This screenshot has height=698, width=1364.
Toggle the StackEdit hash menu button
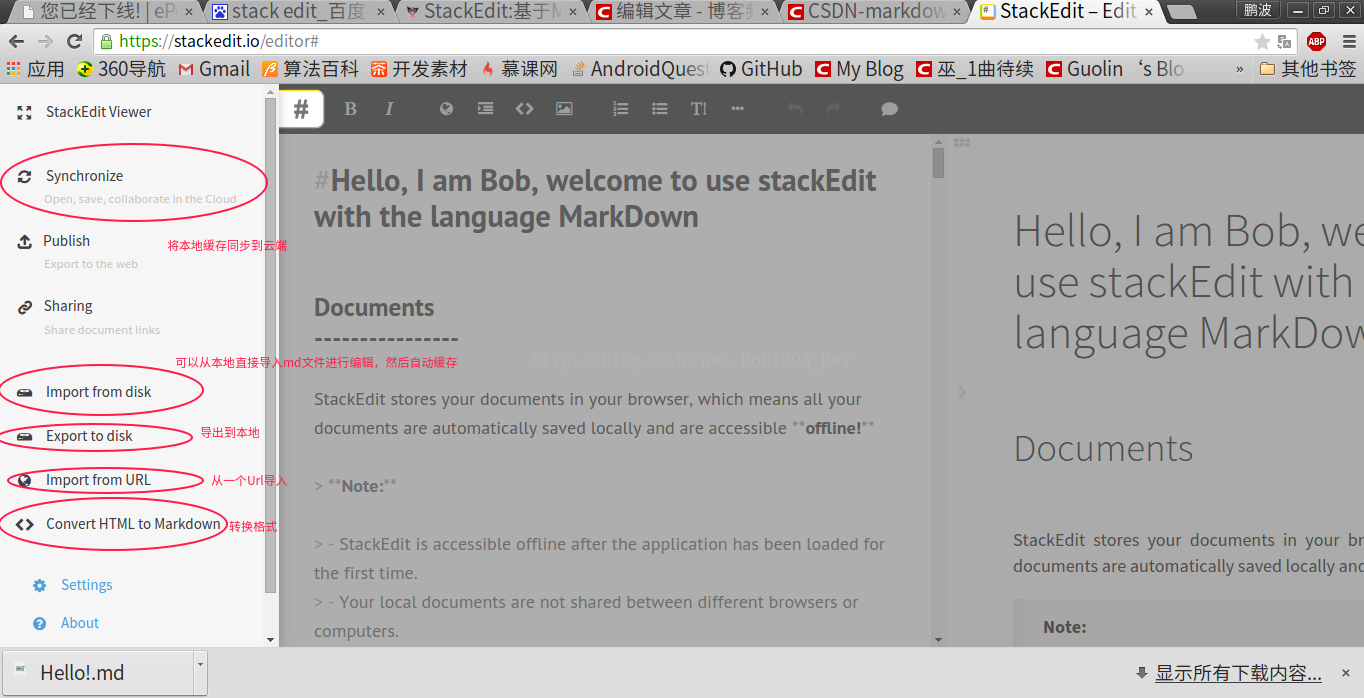(301, 109)
